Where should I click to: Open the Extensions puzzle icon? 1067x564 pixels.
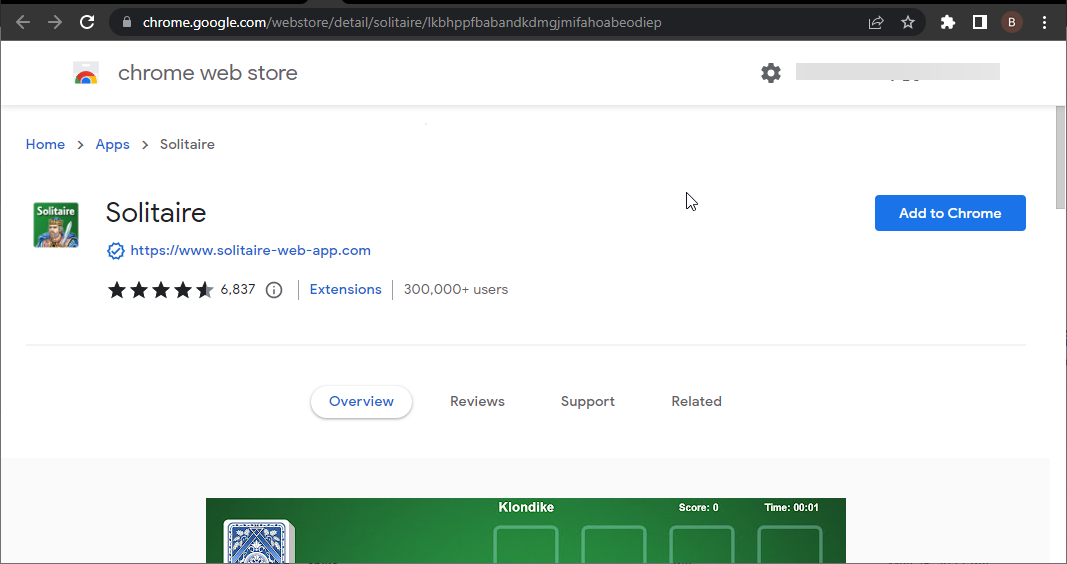pos(948,22)
